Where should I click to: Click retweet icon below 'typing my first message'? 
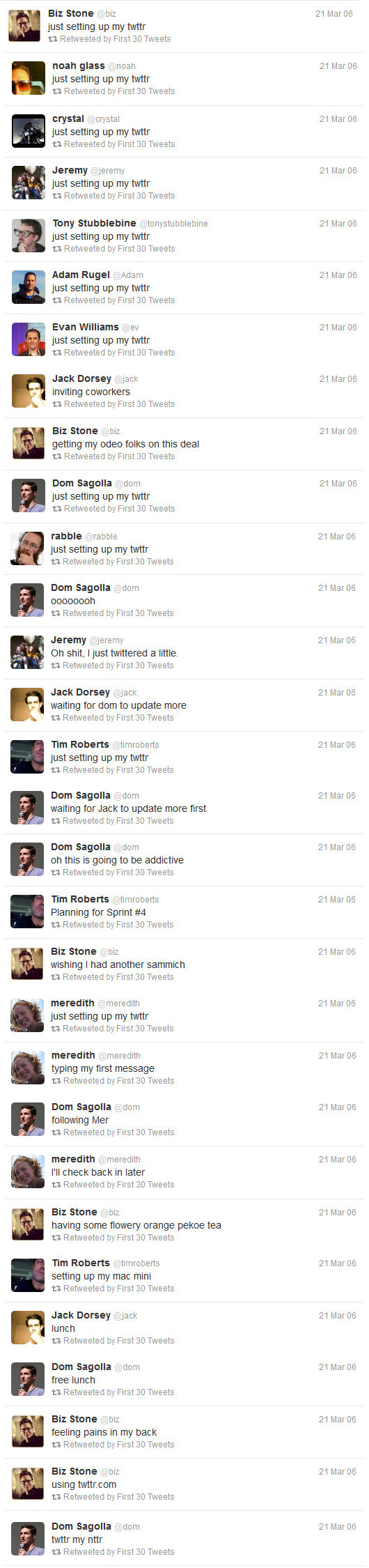point(56,1081)
